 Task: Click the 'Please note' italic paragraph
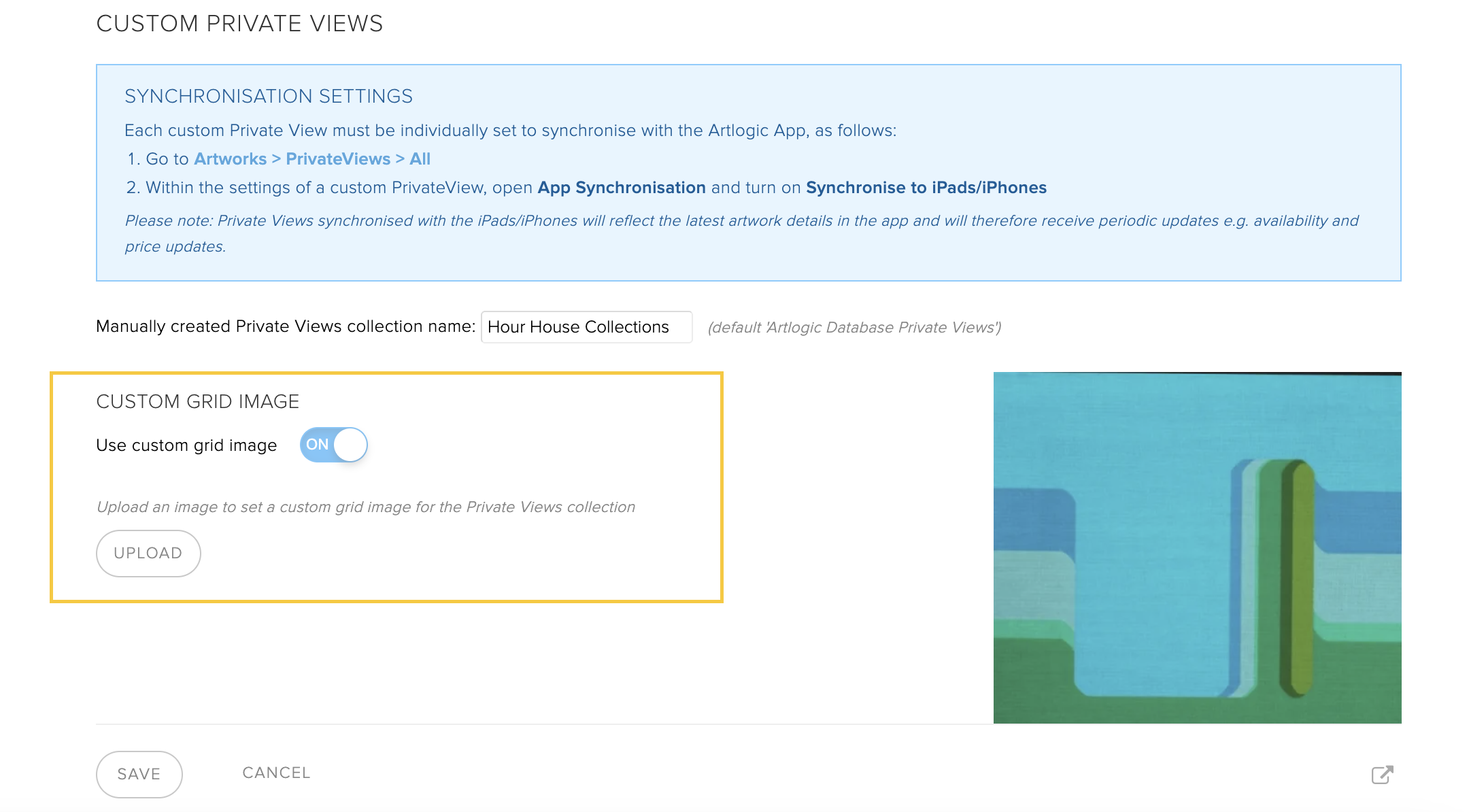(741, 233)
